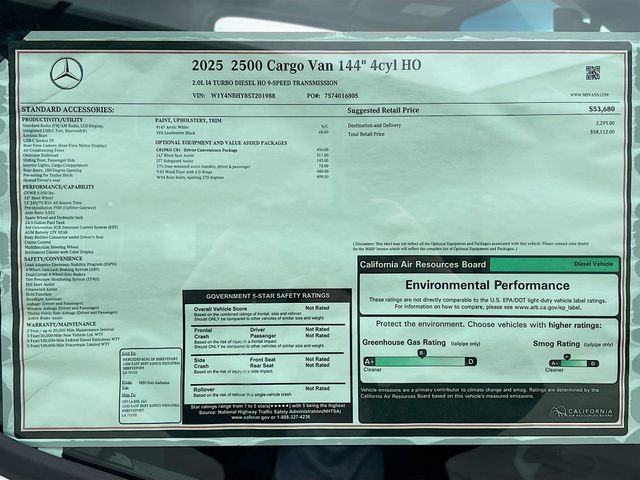
Task: Click the 'Rollover' label
Action: [204, 390]
